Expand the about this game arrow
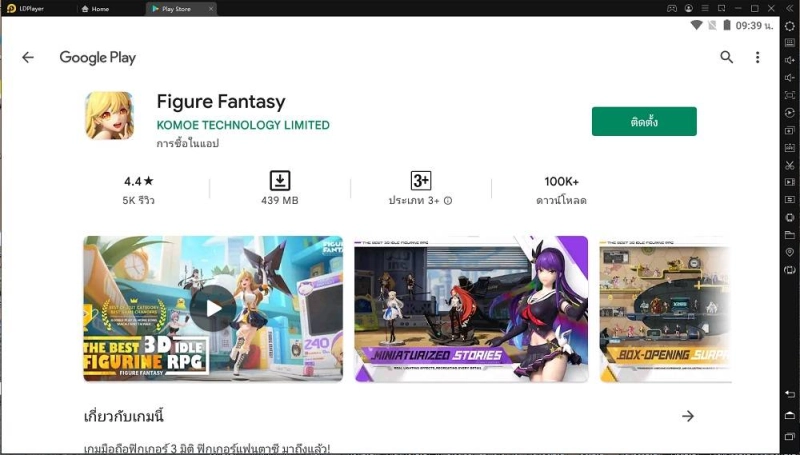The height and width of the screenshot is (455, 800). point(688,416)
